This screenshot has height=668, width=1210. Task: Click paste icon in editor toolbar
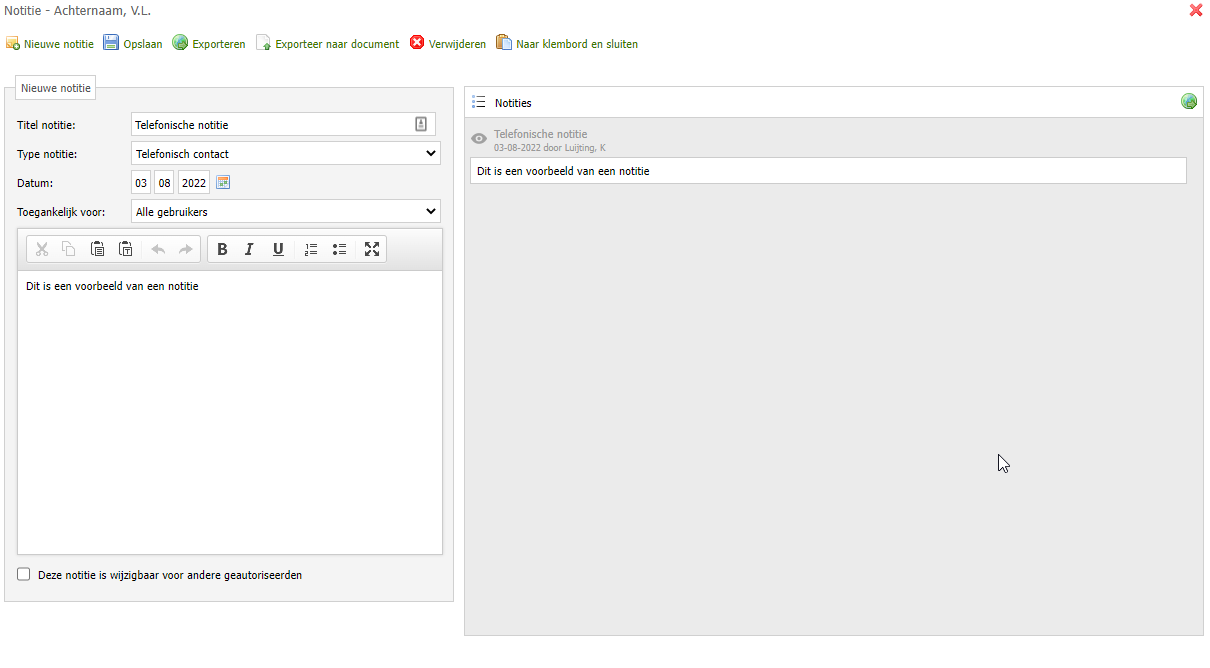98,250
